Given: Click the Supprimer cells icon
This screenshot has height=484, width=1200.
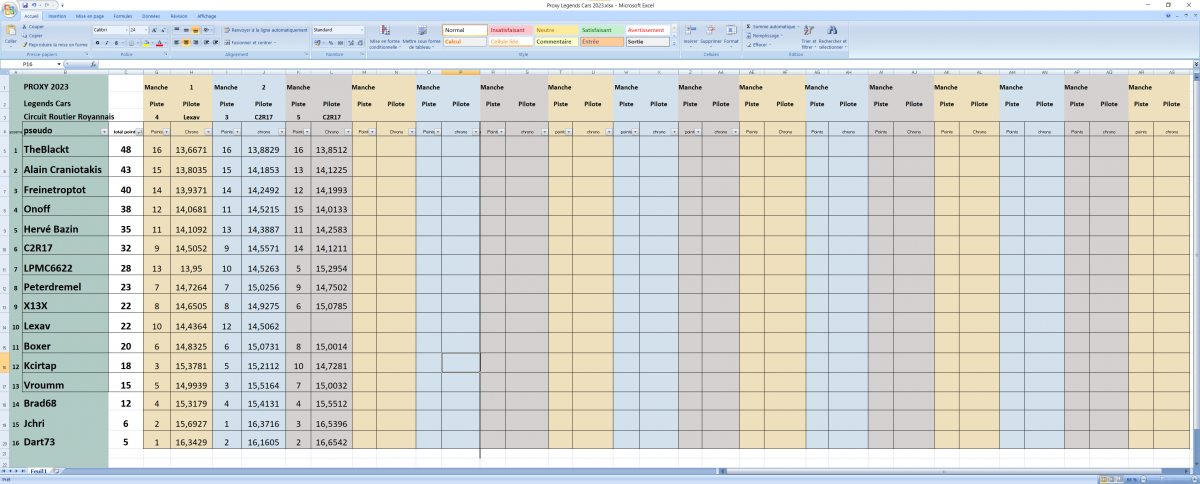Looking at the screenshot, I should pyautogui.click(x=710, y=36).
